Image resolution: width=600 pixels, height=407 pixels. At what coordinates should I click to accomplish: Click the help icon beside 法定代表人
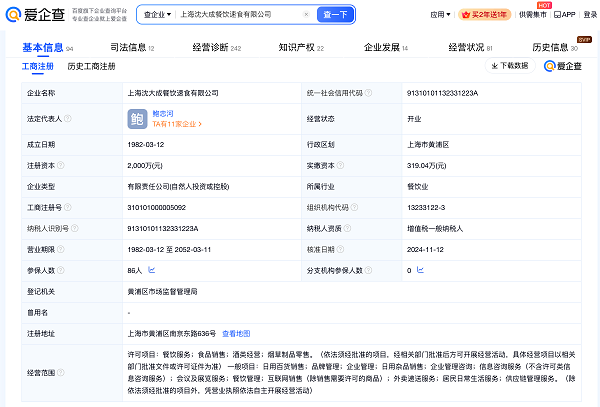[x=66, y=119]
